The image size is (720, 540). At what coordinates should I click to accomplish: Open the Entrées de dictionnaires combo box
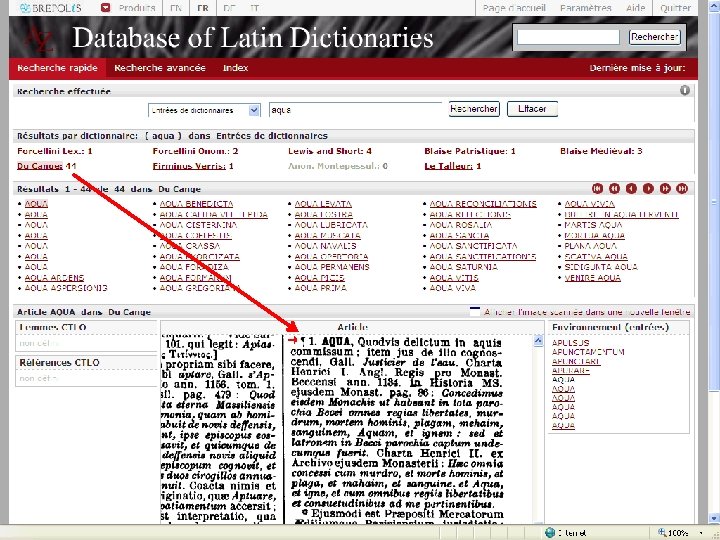click(x=204, y=110)
